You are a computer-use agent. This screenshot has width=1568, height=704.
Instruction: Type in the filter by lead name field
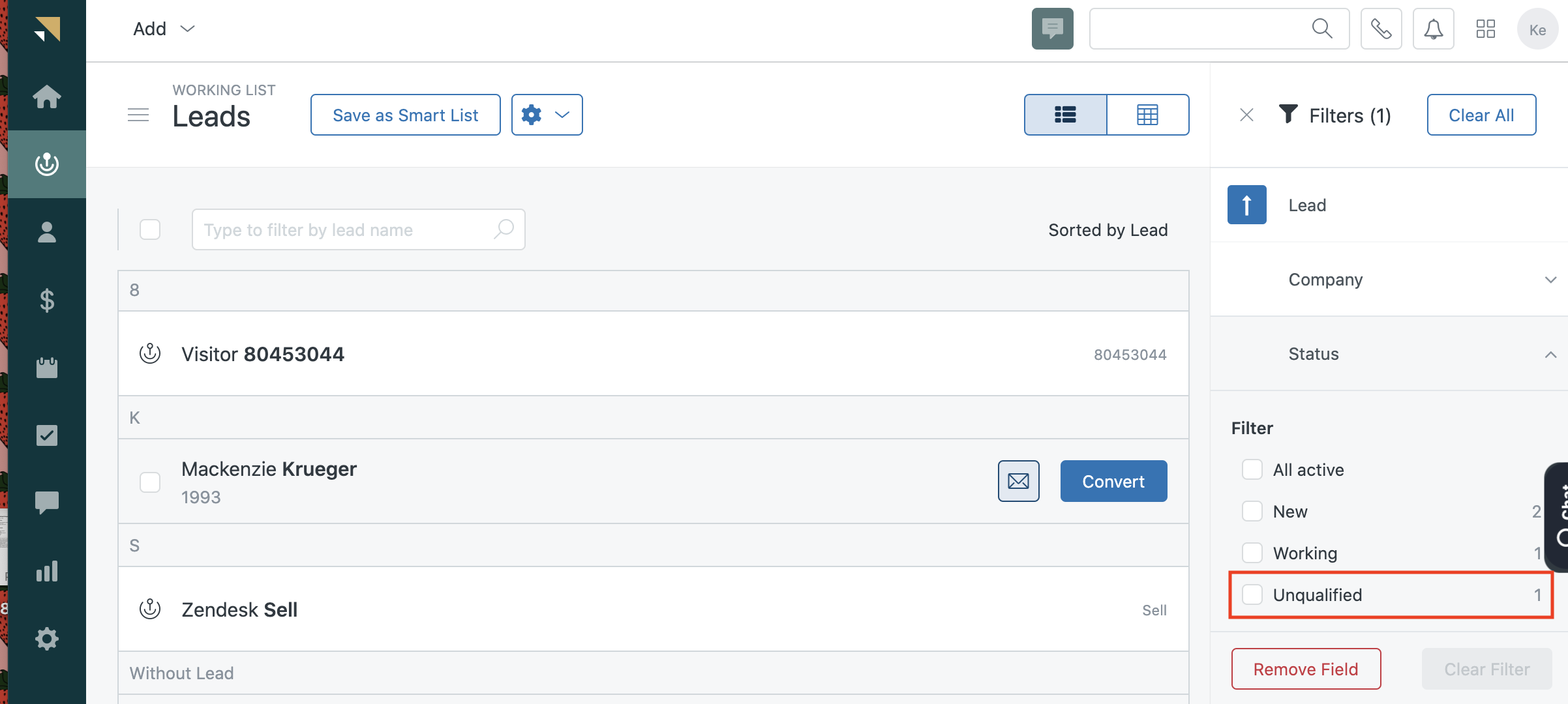(355, 230)
